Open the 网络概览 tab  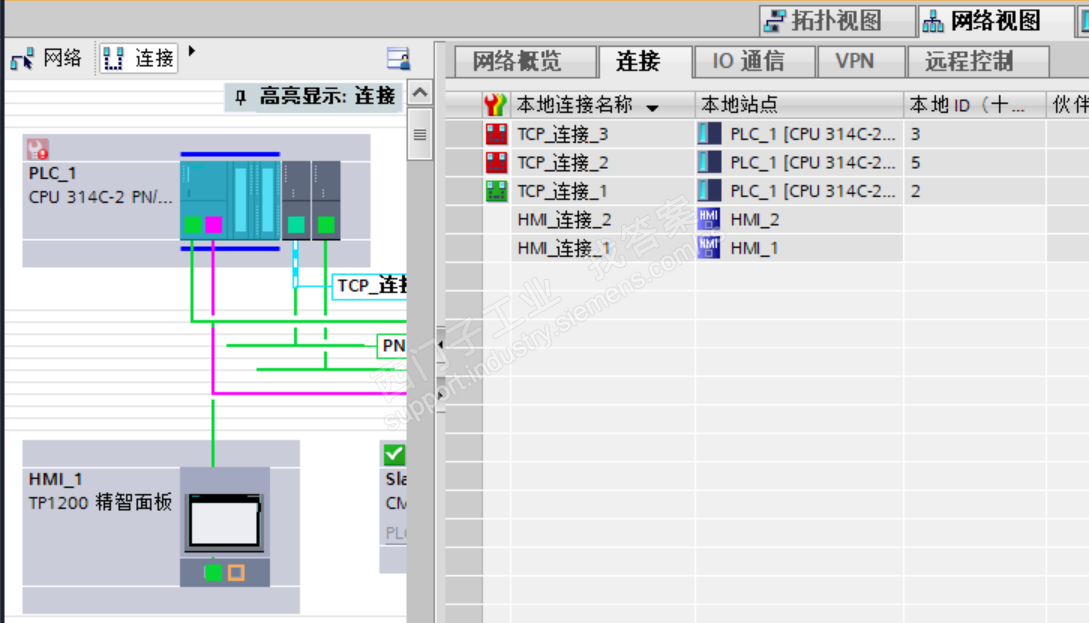[525, 62]
